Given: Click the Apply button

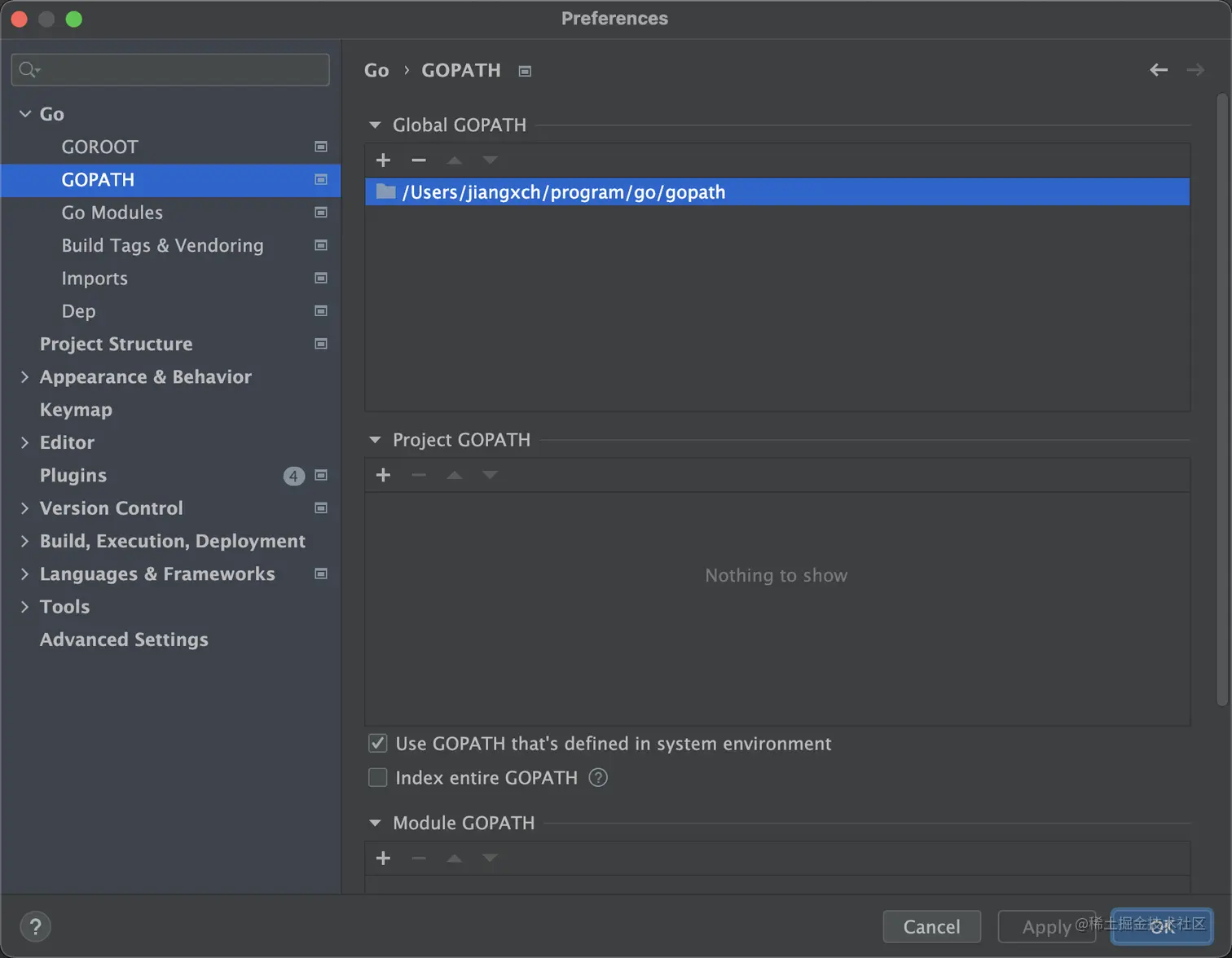Looking at the screenshot, I should coord(1046,926).
